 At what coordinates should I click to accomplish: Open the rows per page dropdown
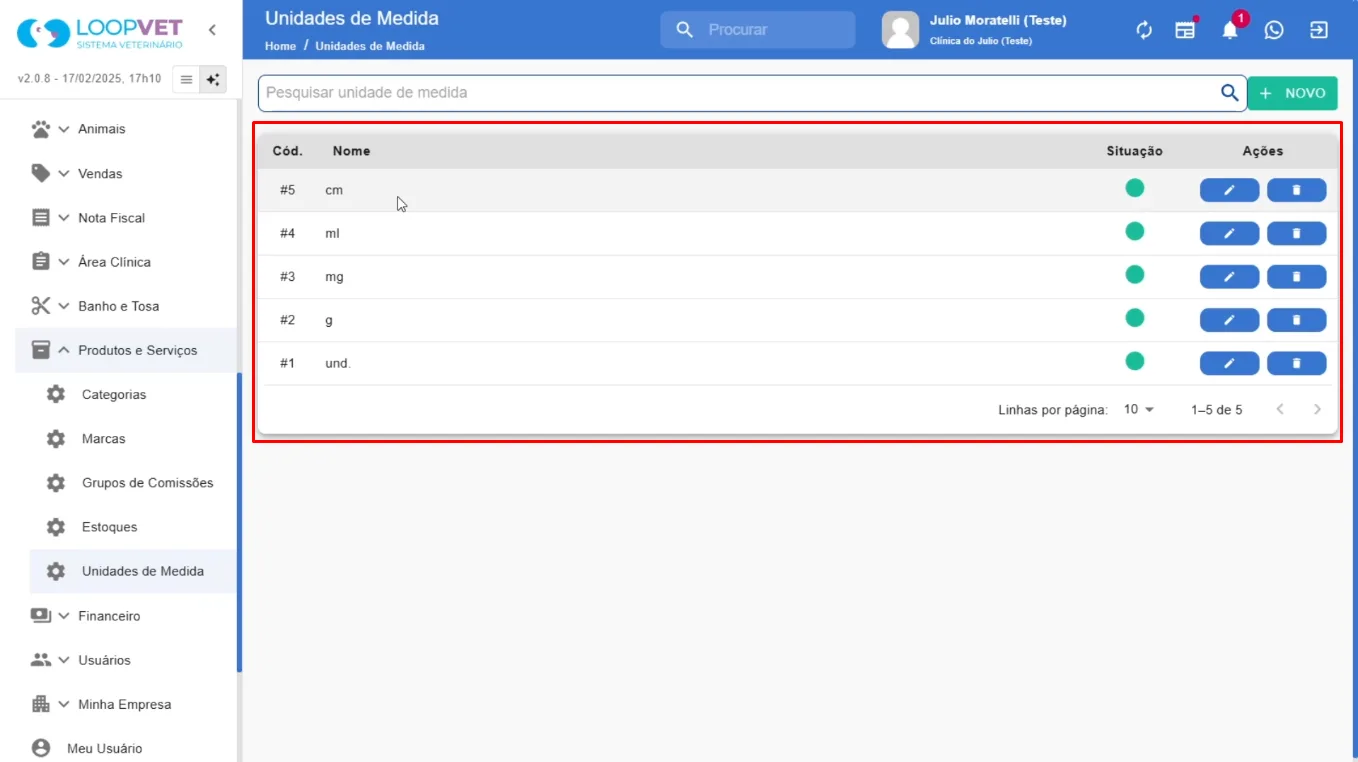[1138, 410]
